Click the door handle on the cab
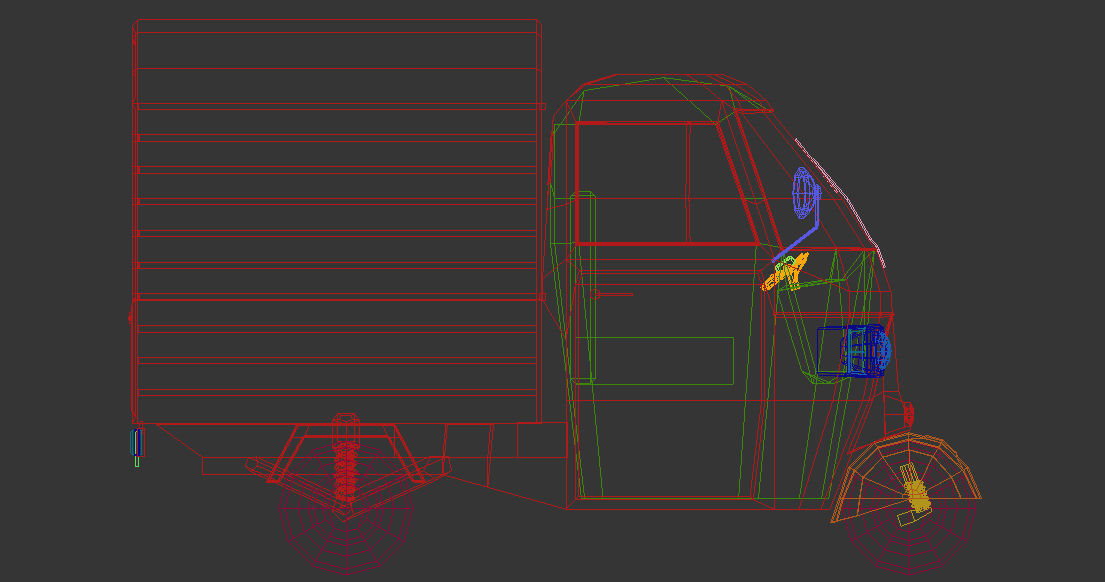 pyautogui.click(x=610, y=295)
